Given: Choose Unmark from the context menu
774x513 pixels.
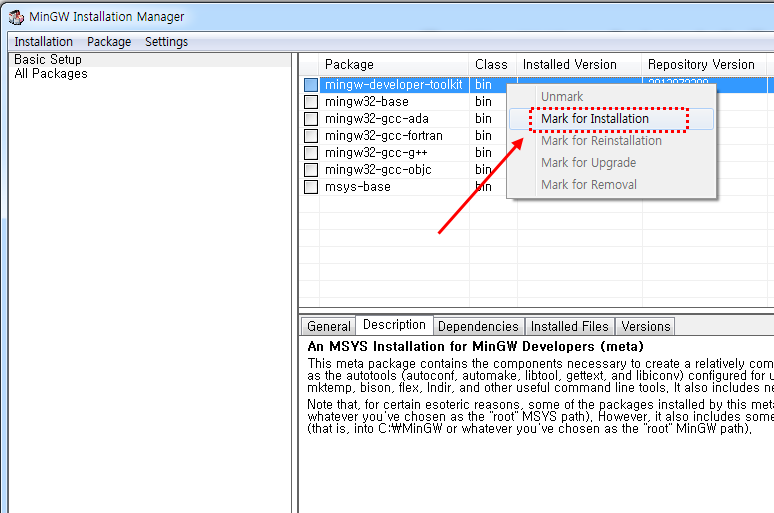Looking at the screenshot, I should pos(611,97).
